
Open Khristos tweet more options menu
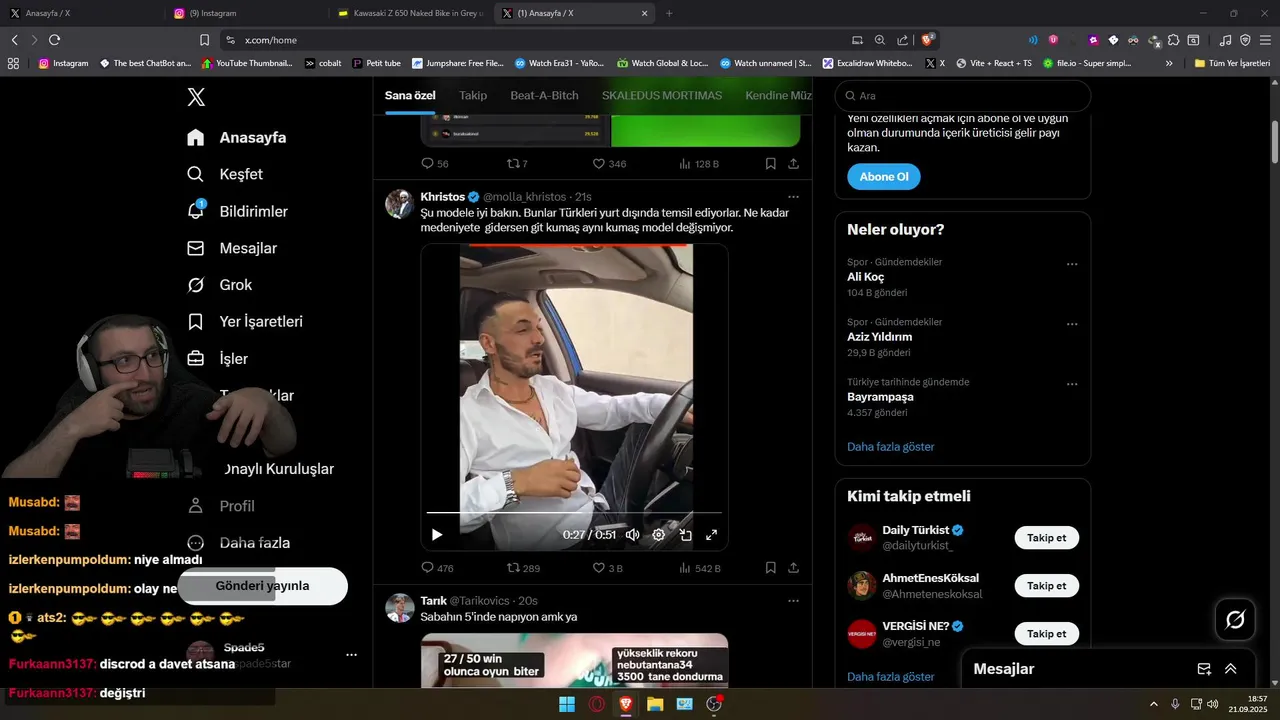pos(793,197)
